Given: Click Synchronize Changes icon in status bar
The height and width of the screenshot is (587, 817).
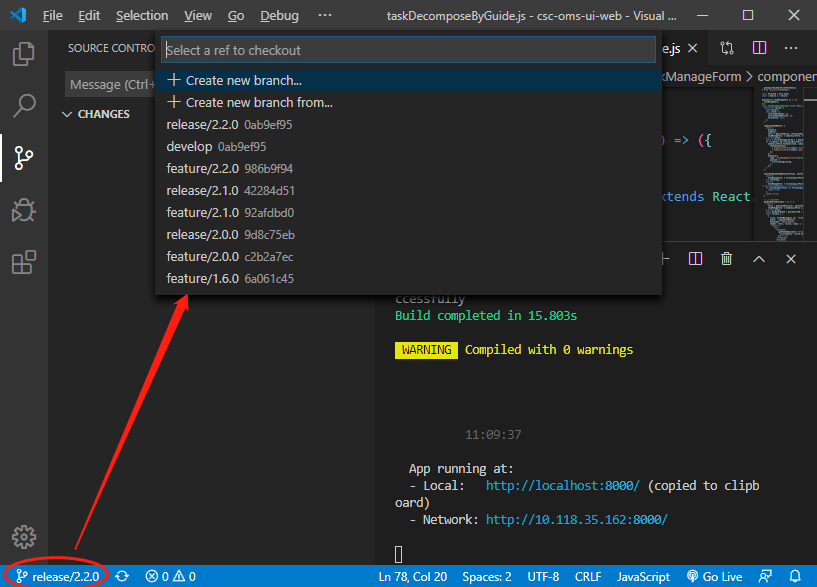Looking at the screenshot, I should (122, 576).
